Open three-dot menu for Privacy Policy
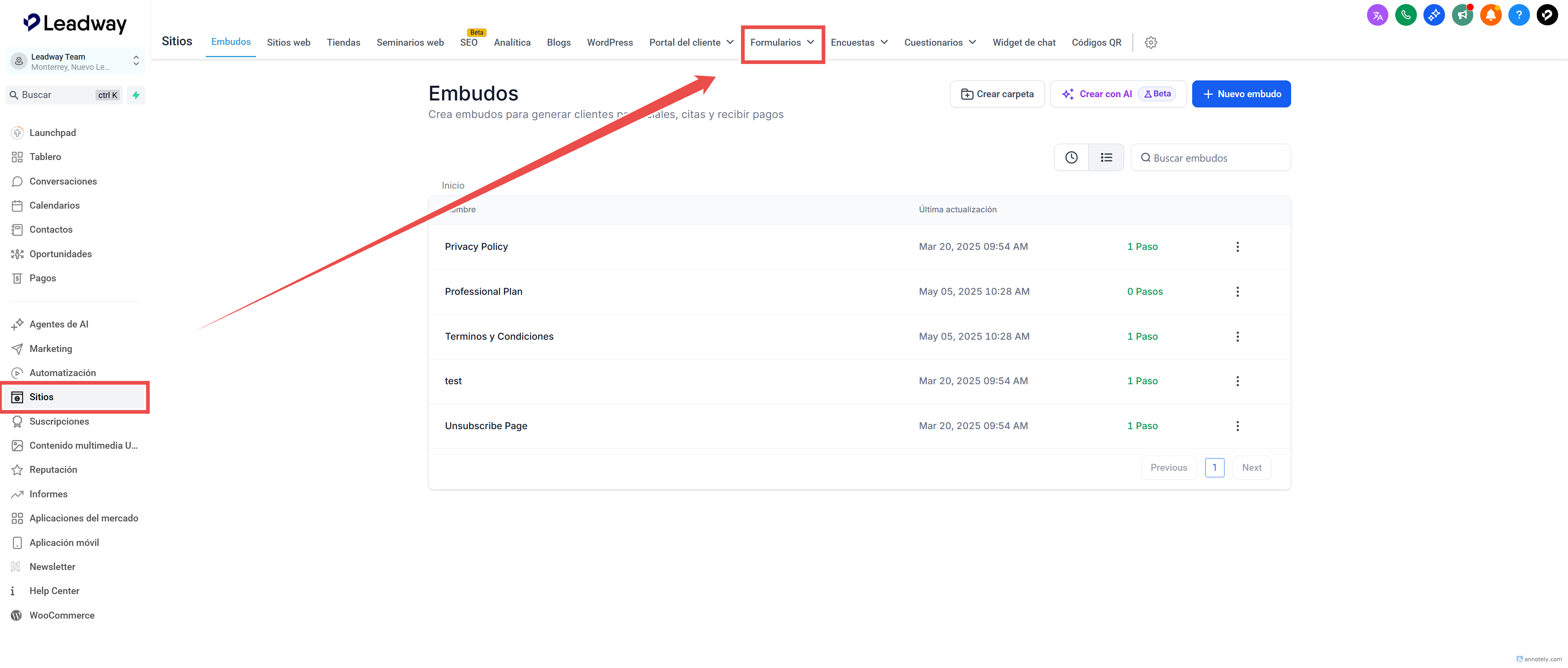 coord(1237,246)
